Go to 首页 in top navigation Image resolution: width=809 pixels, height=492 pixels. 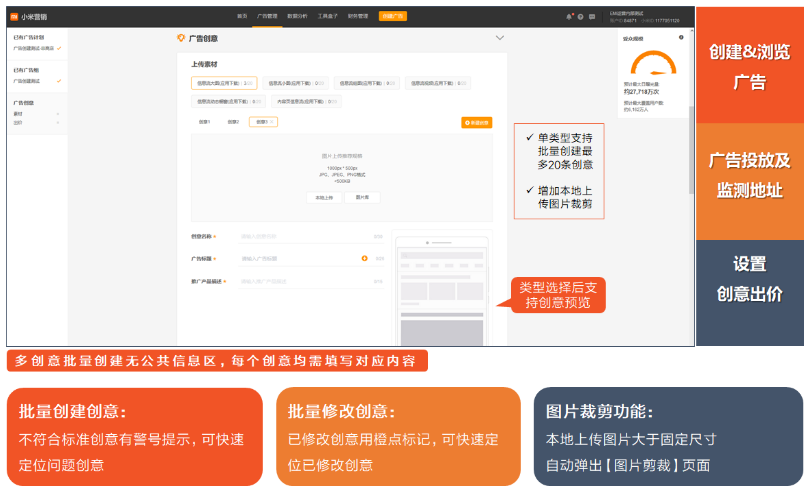click(242, 16)
